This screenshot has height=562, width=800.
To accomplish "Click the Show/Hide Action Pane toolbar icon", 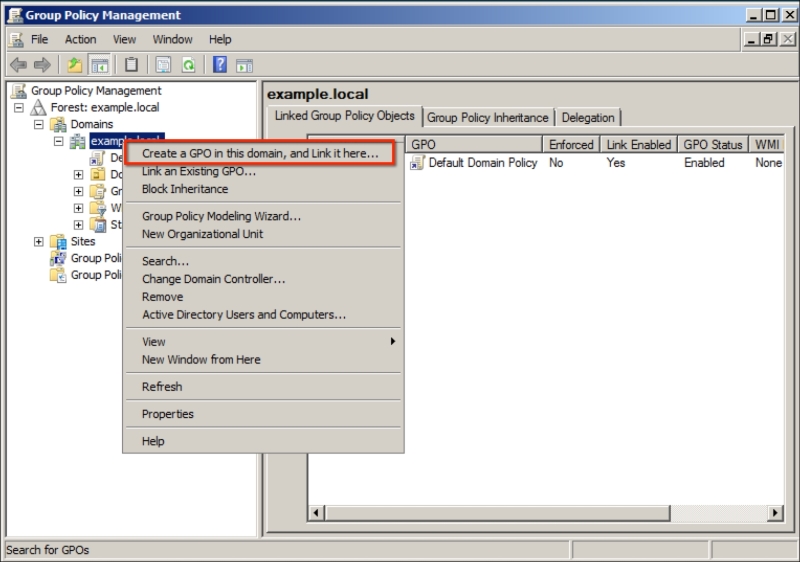I will point(243,65).
